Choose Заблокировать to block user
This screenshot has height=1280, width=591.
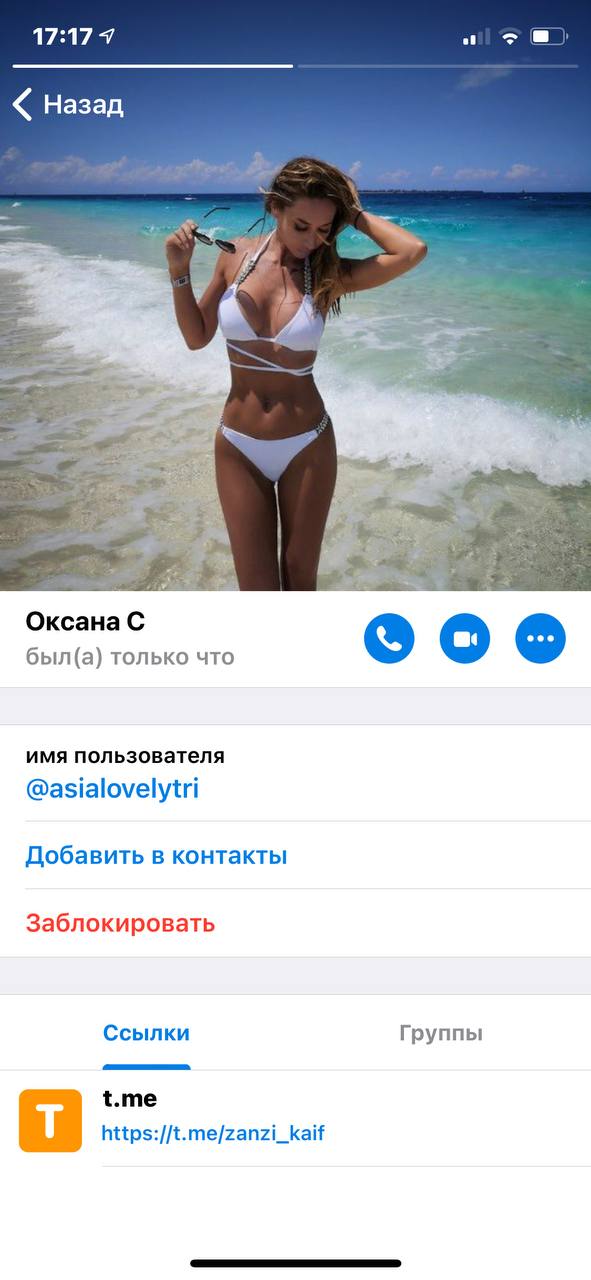120,922
